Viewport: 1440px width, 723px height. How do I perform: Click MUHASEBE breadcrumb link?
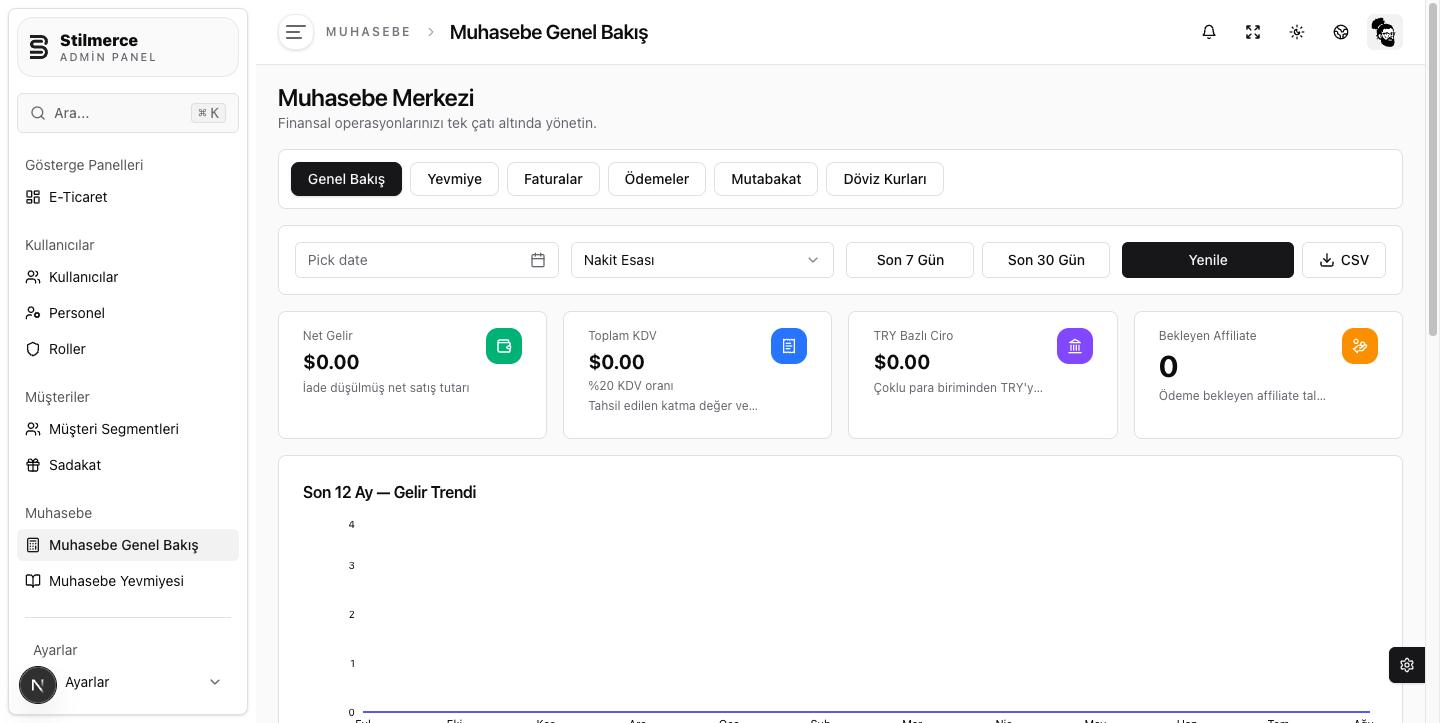click(368, 32)
